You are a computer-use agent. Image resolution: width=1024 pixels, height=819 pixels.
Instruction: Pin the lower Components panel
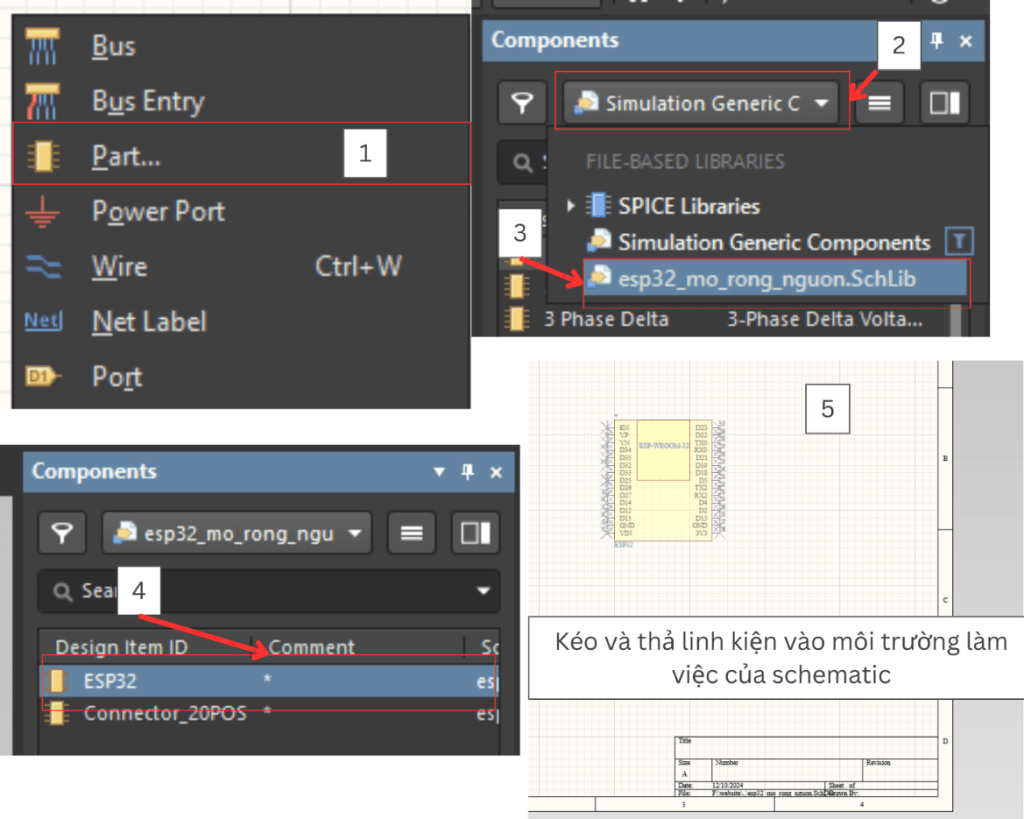[x=467, y=472]
